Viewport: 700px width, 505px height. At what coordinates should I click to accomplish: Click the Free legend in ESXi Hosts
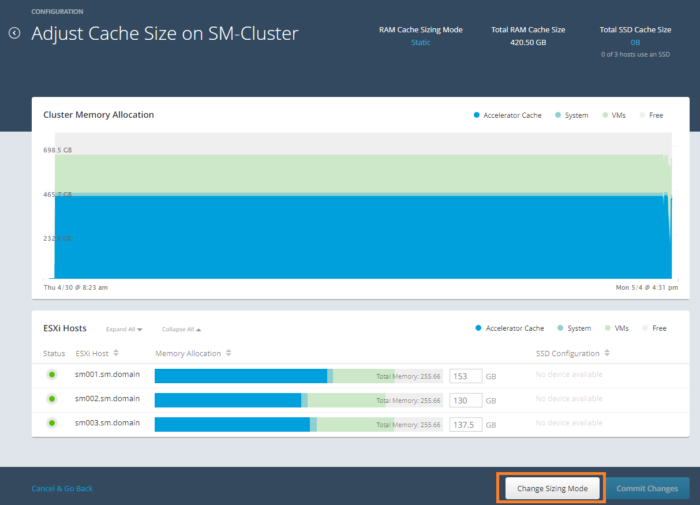pyautogui.click(x=654, y=328)
